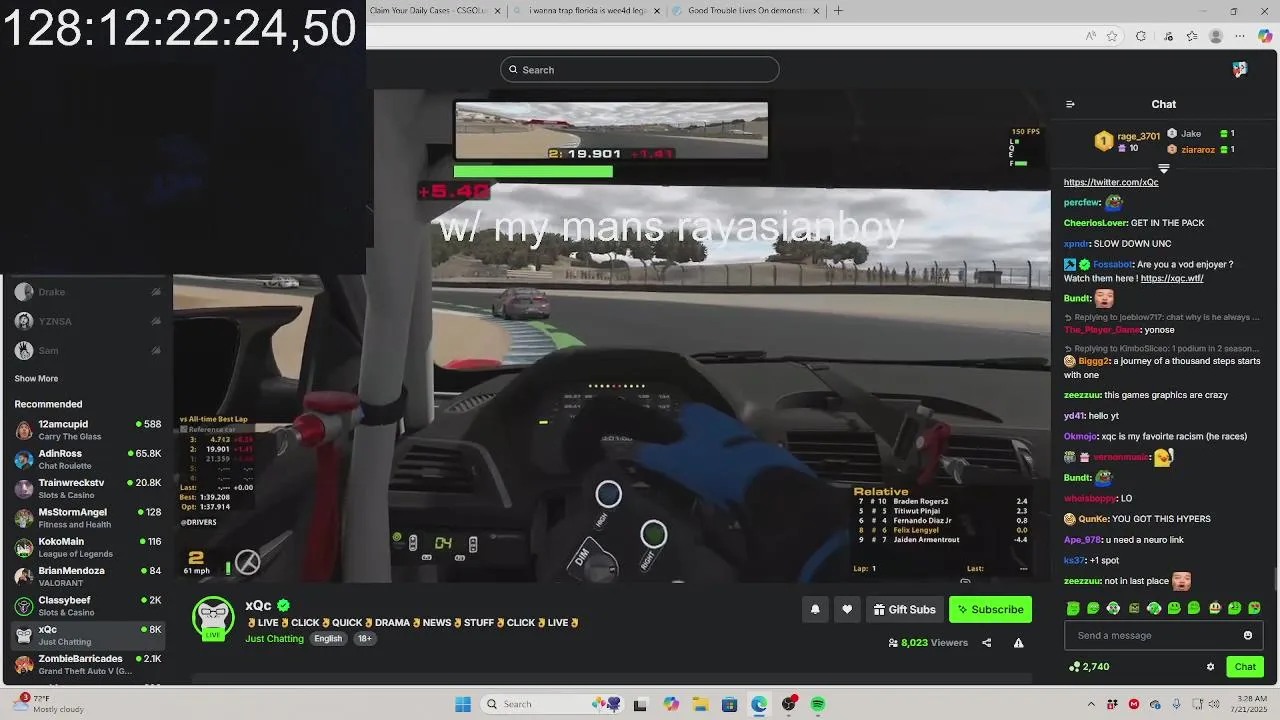Click the browser favorites star icon

[1111, 36]
